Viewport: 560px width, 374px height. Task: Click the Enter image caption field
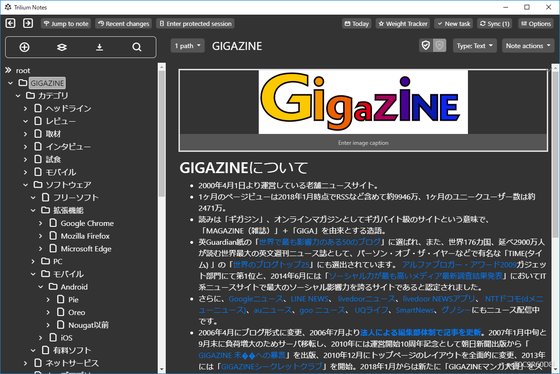point(363,143)
